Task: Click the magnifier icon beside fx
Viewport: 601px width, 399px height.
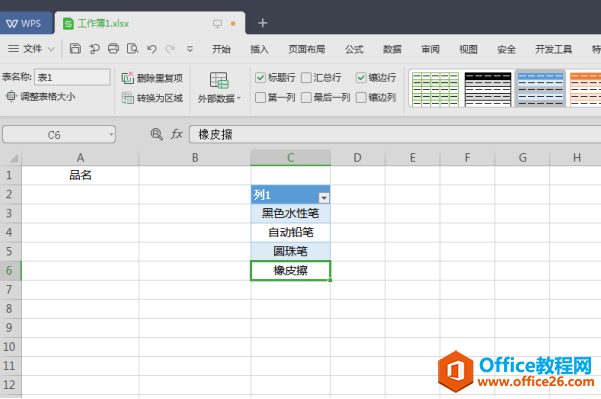Action: (156, 134)
